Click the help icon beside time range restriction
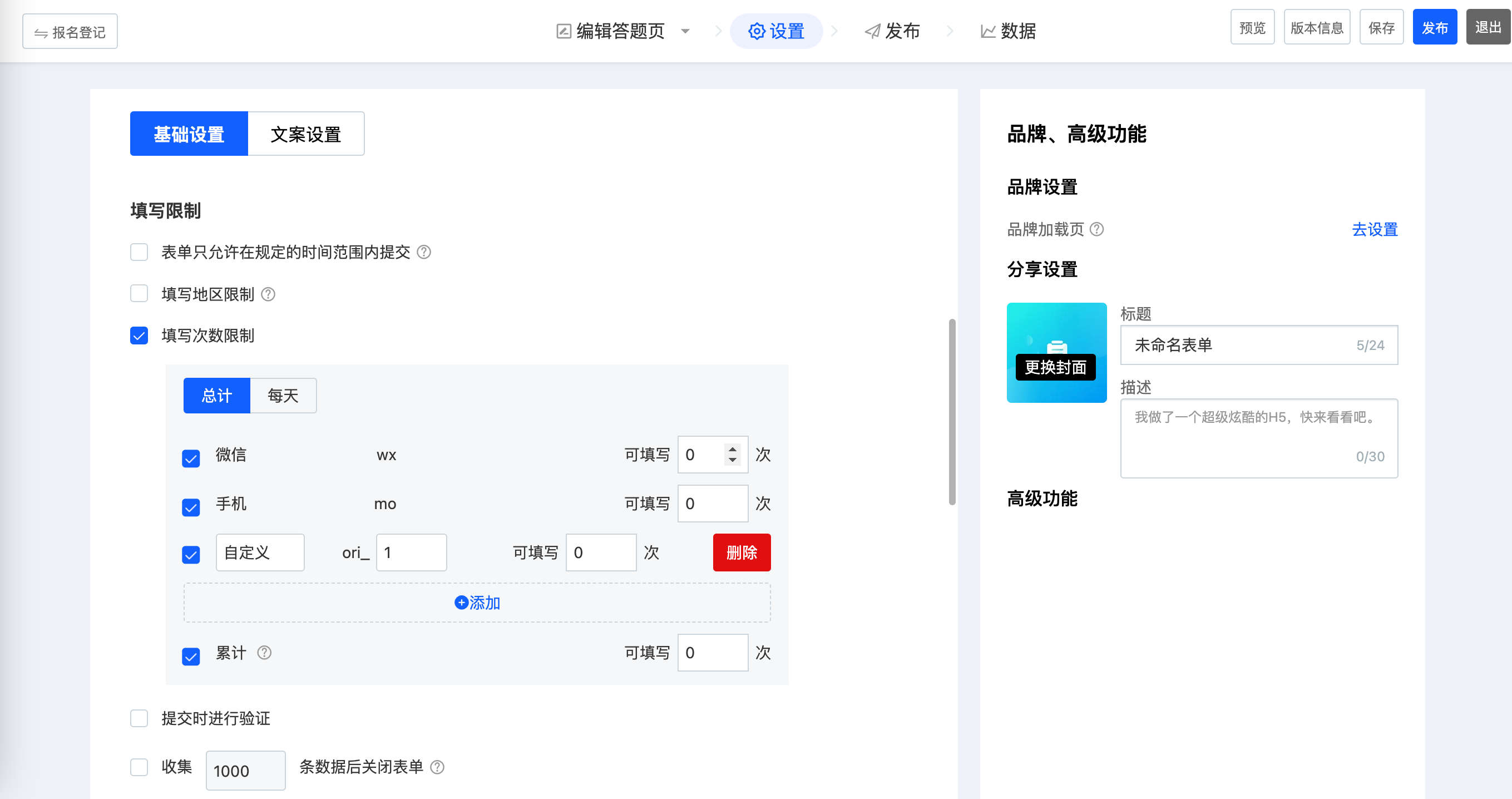 (x=424, y=253)
